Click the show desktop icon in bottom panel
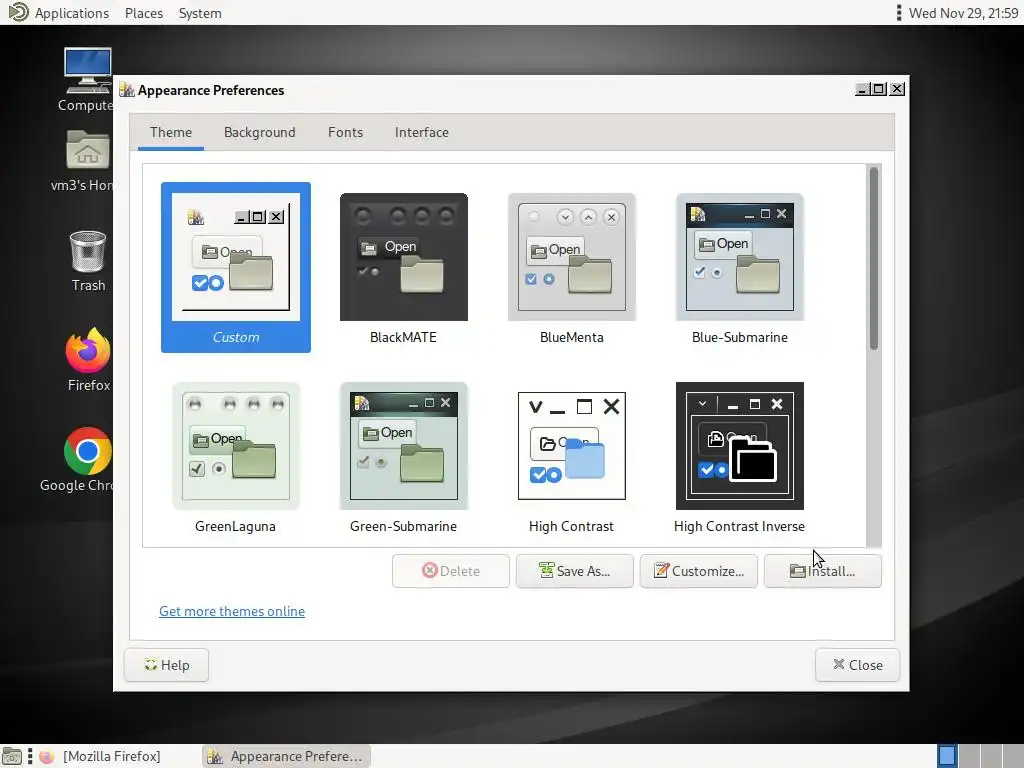1024x768 pixels. pyautogui.click(x=12, y=756)
